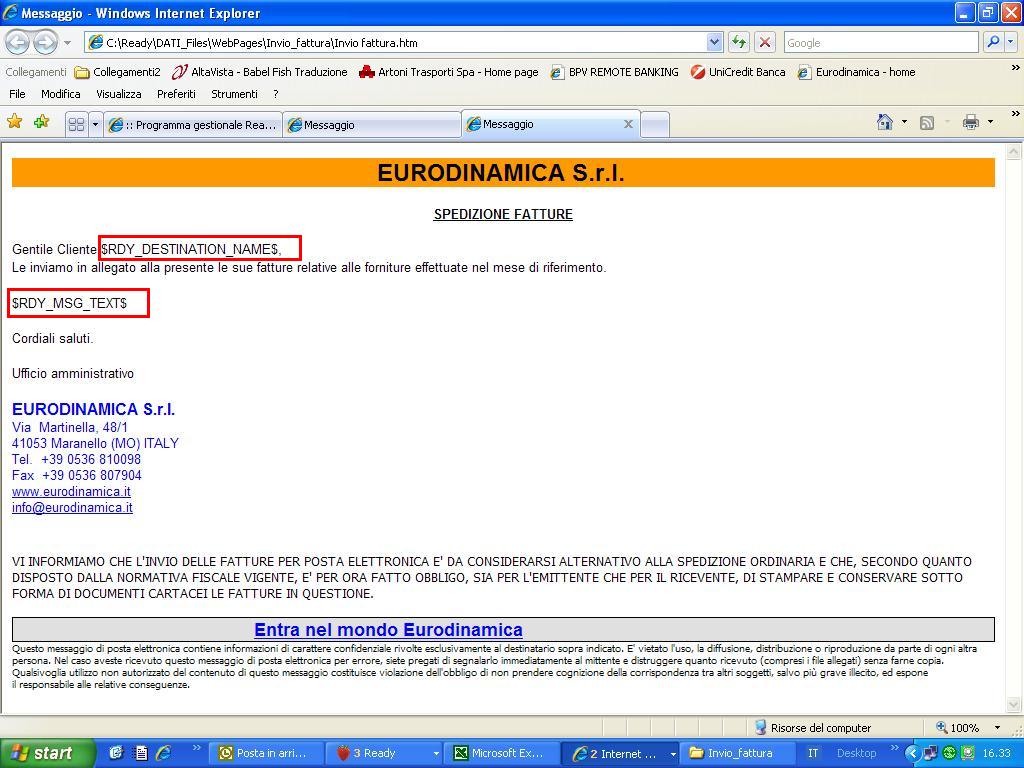
Task: Click the Google search box
Action: [x=881, y=43]
